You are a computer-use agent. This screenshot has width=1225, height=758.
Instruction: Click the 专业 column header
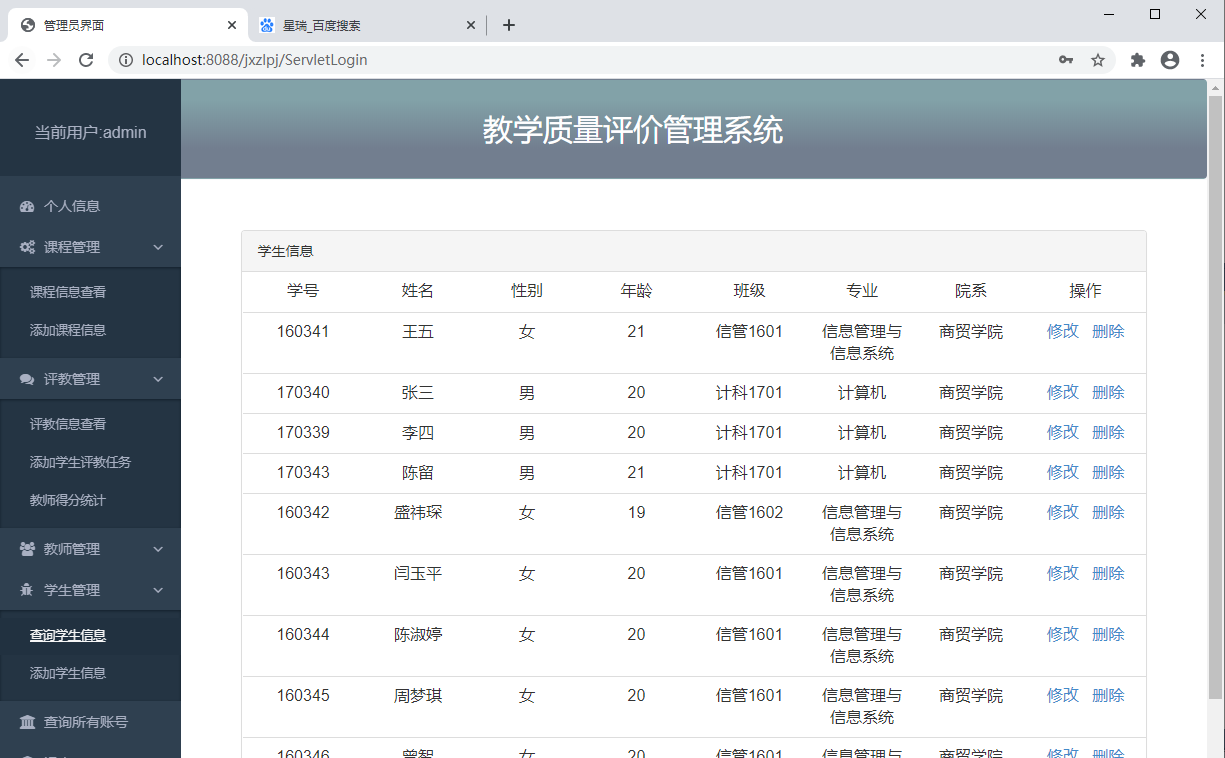[862, 291]
